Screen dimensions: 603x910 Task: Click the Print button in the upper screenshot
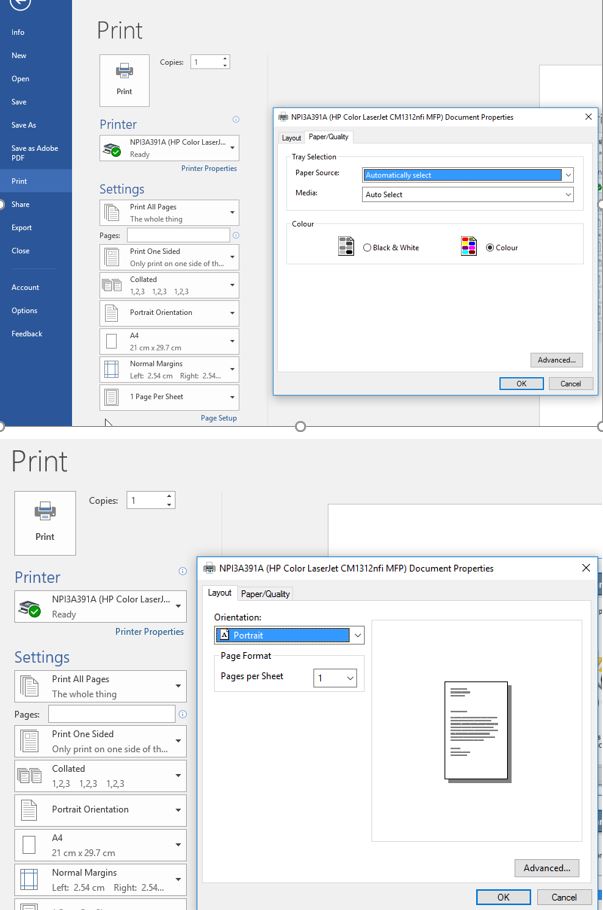pyautogui.click(x=124, y=80)
